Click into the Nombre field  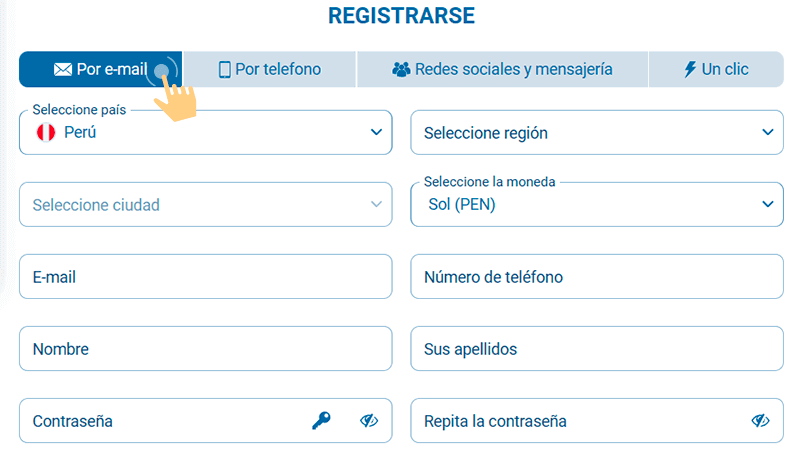click(x=205, y=349)
